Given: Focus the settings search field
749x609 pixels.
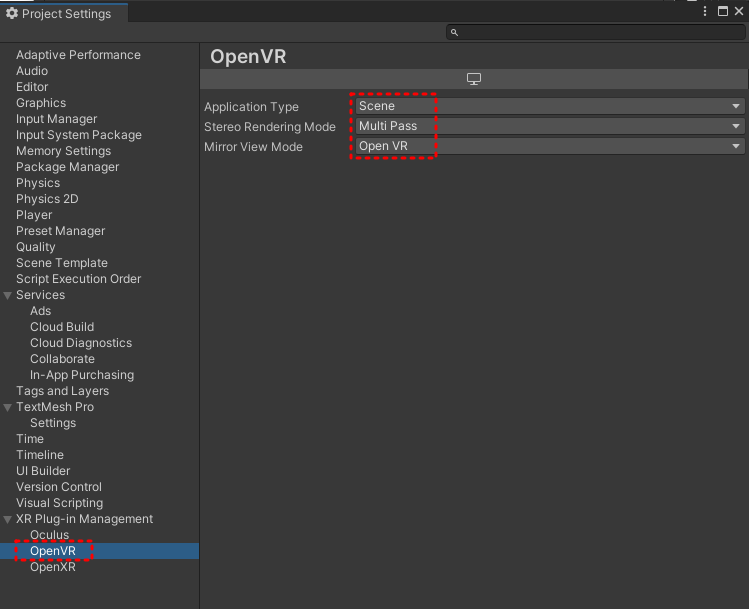Looking at the screenshot, I should [596, 32].
